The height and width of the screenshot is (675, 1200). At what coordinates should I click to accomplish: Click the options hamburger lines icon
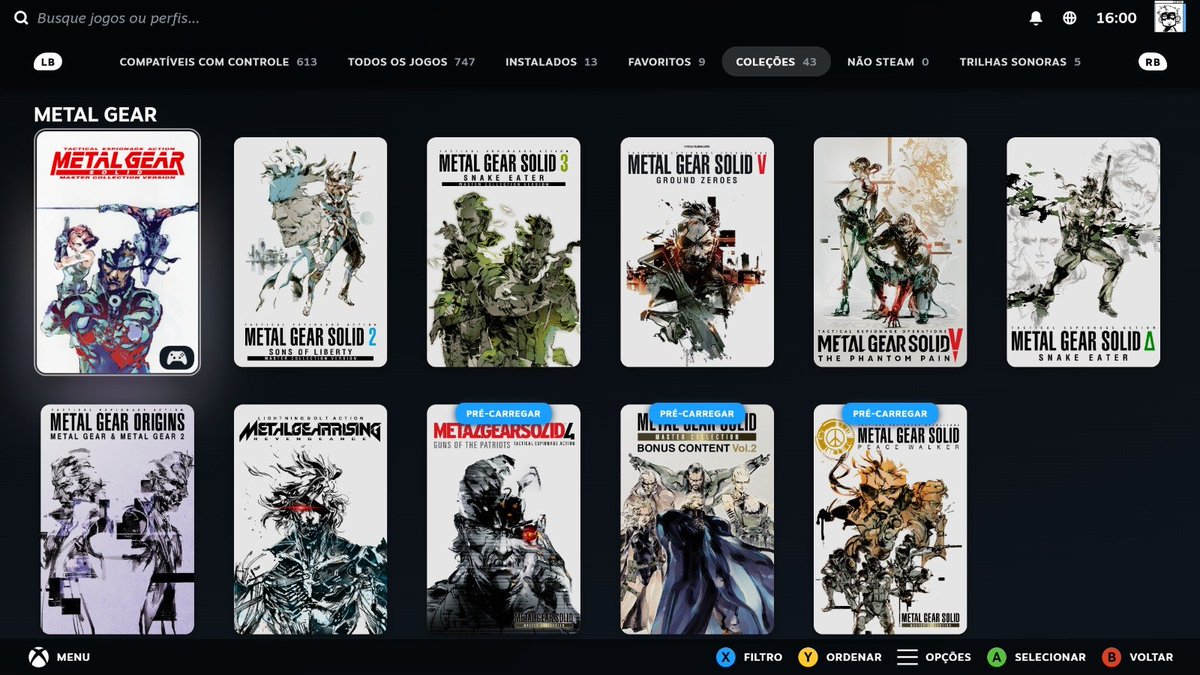pos(907,657)
